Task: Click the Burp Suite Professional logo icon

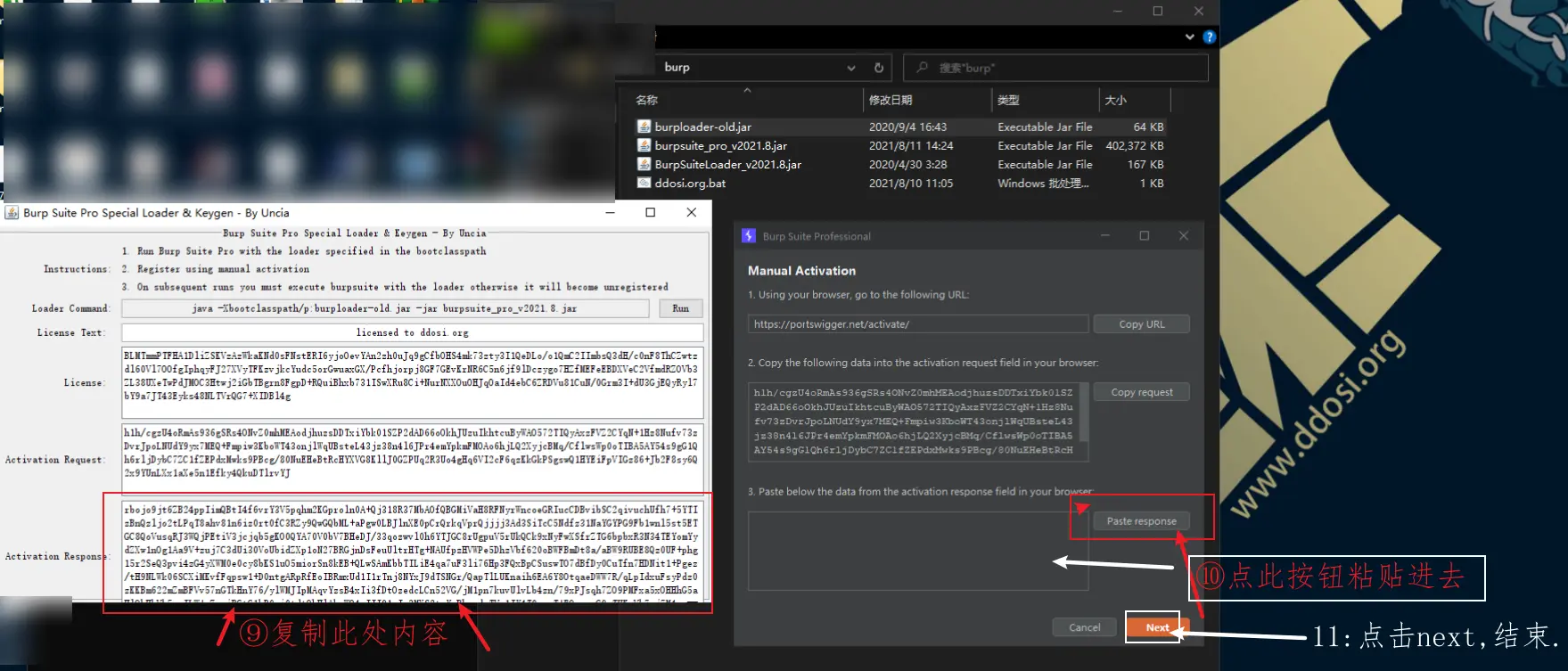Action: (x=749, y=236)
